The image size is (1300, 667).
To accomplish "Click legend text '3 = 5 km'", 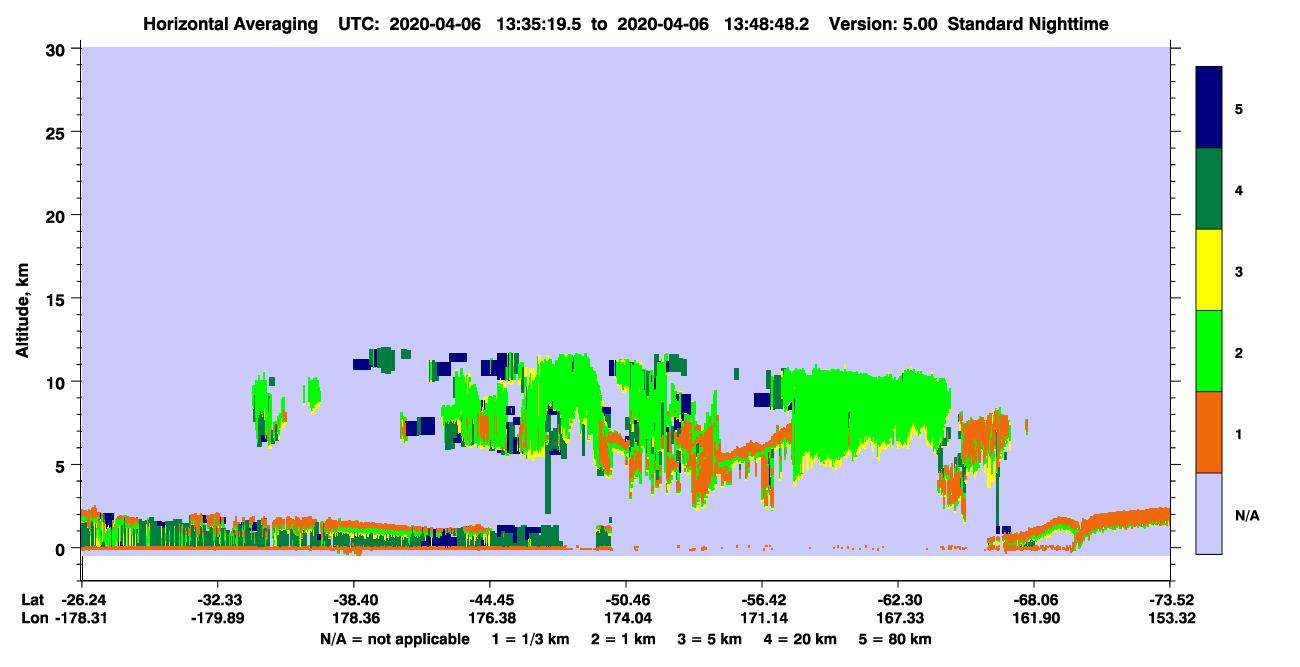I will (x=709, y=639).
